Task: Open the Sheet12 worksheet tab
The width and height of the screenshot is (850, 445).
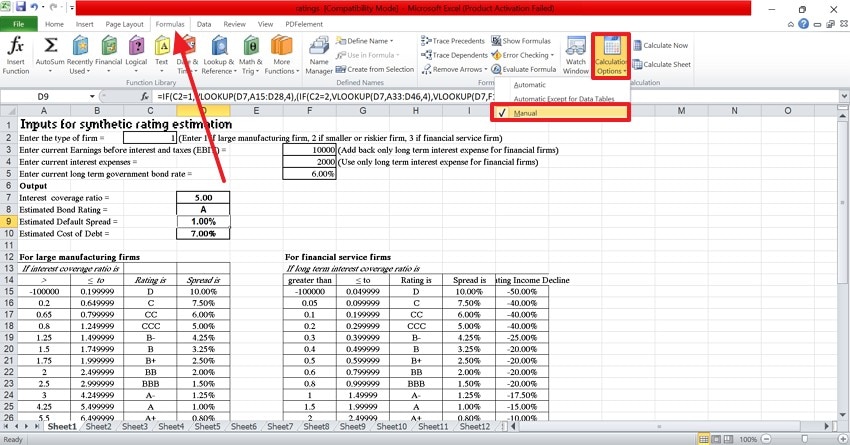Action: point(475,427)
